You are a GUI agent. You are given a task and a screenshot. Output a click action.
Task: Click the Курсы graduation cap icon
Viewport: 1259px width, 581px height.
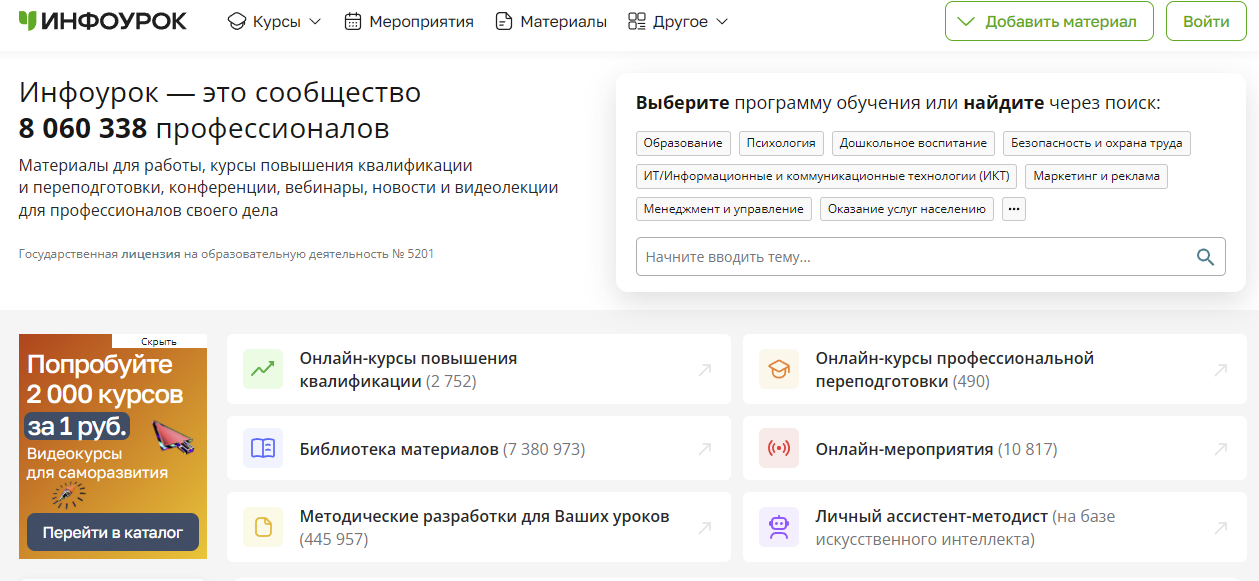point(237,21)
